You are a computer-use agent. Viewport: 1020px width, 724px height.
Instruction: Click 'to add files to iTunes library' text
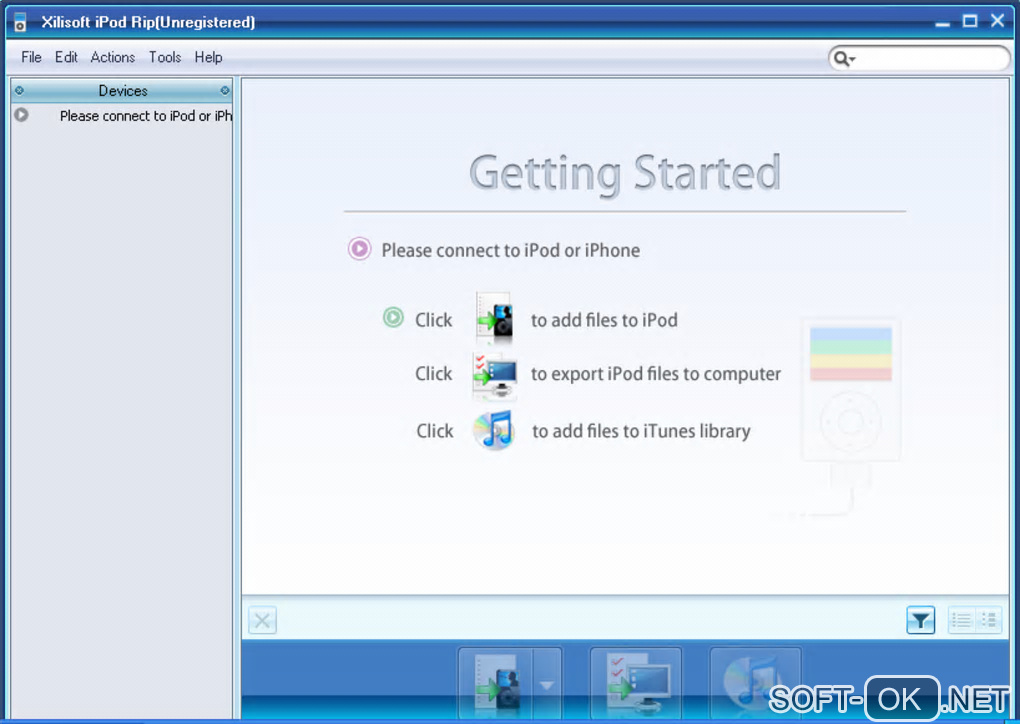pos(641,431)
